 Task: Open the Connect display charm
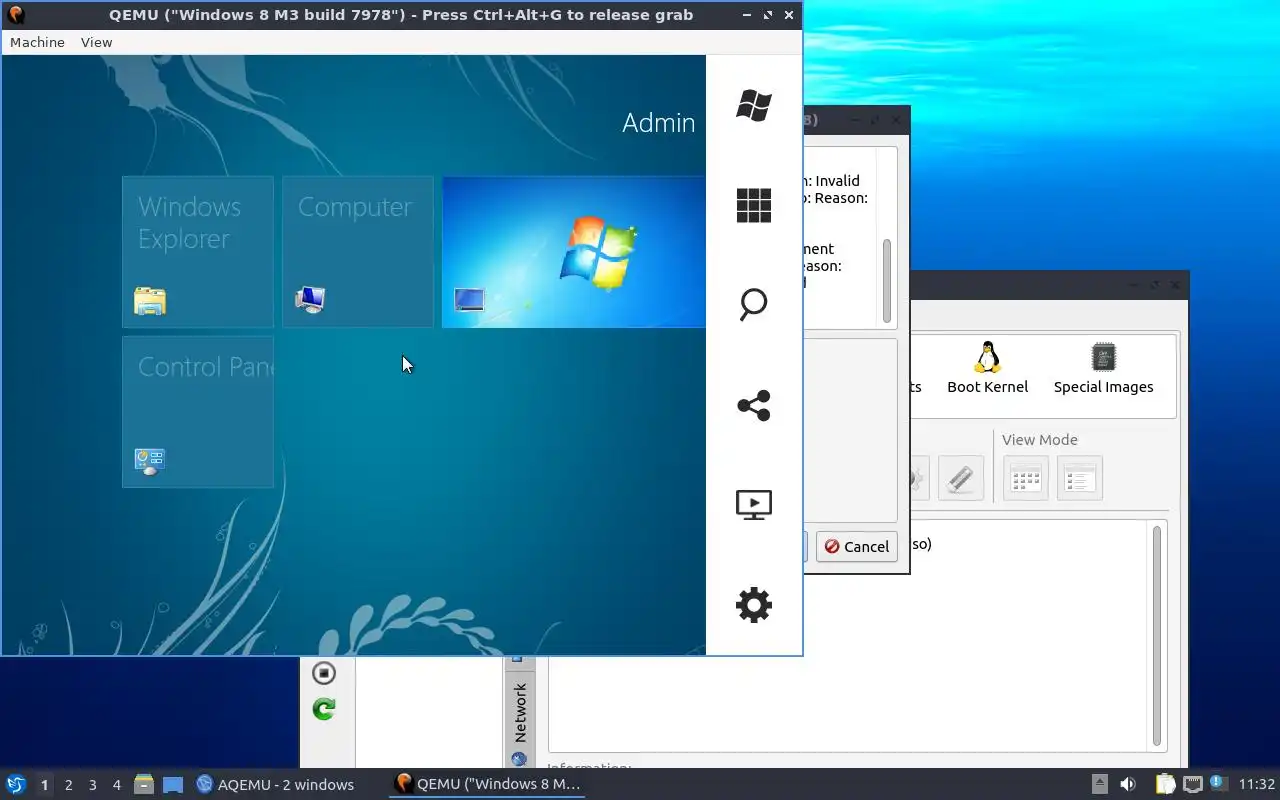tap(753, 505)
